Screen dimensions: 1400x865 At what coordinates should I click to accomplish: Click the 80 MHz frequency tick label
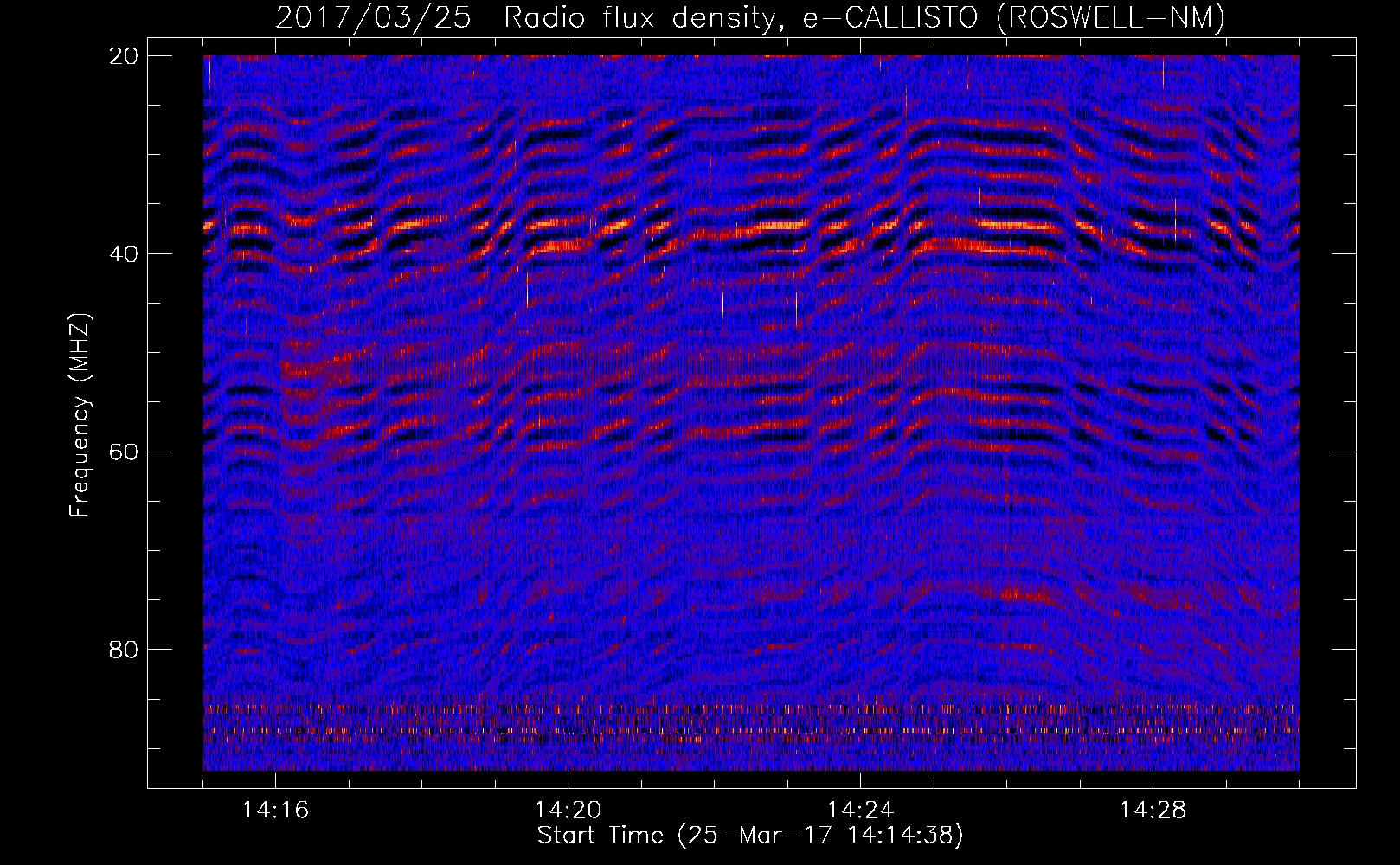coord(124,649)
